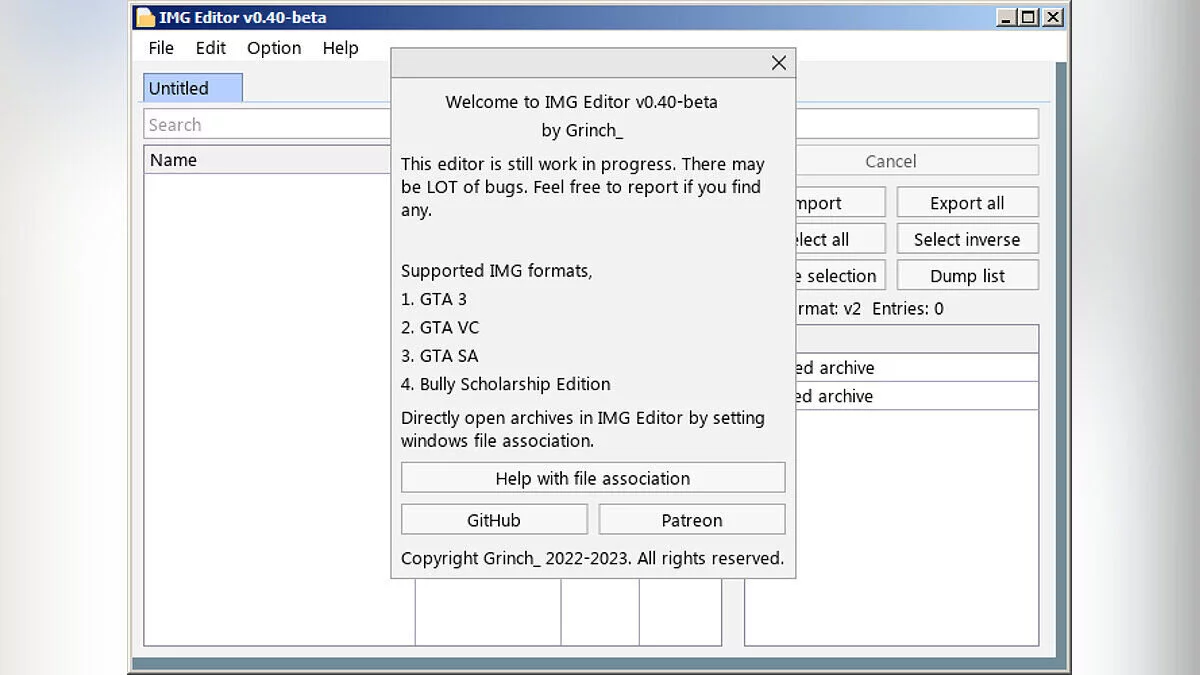Click the IMG Editor title bar icon

coord(146,17)
